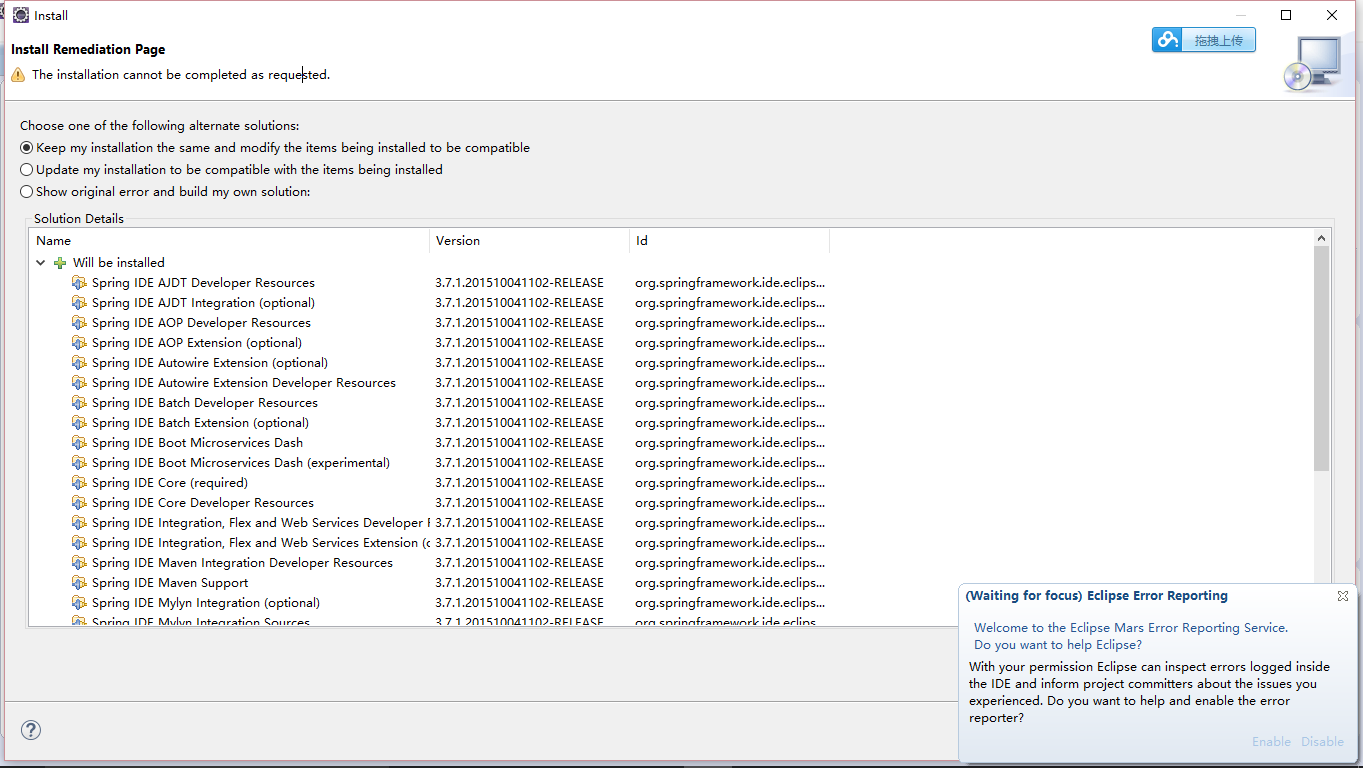Select the Spring IDE Mylyn Integration (optional) icon
The height and width of the screenshot is (768, 1363).
[x=80, y=603]
